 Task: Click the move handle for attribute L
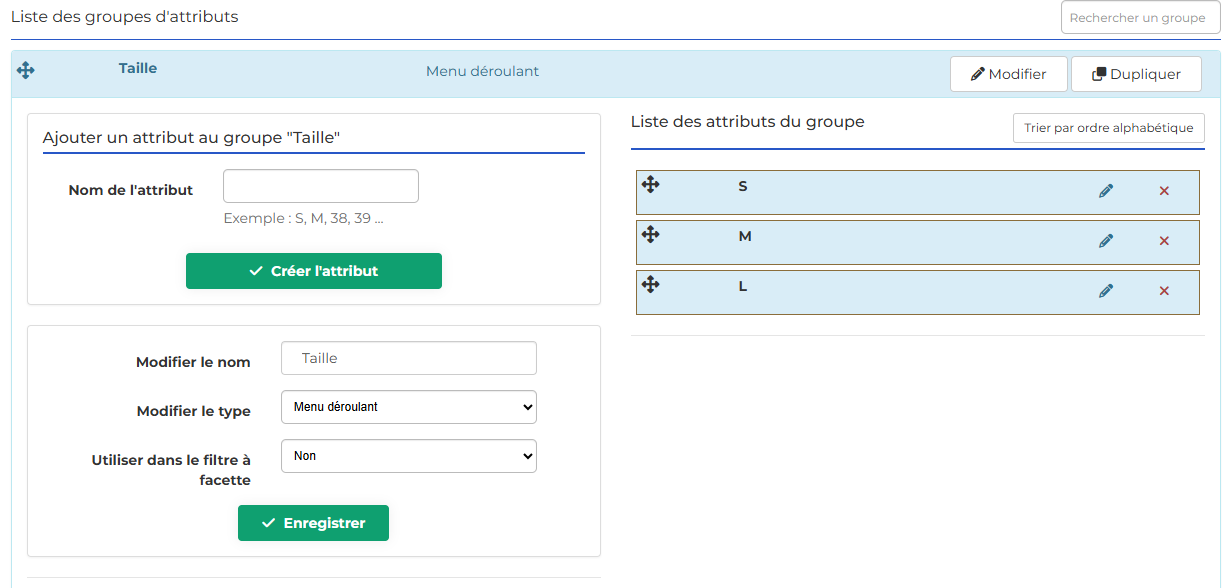650,284
